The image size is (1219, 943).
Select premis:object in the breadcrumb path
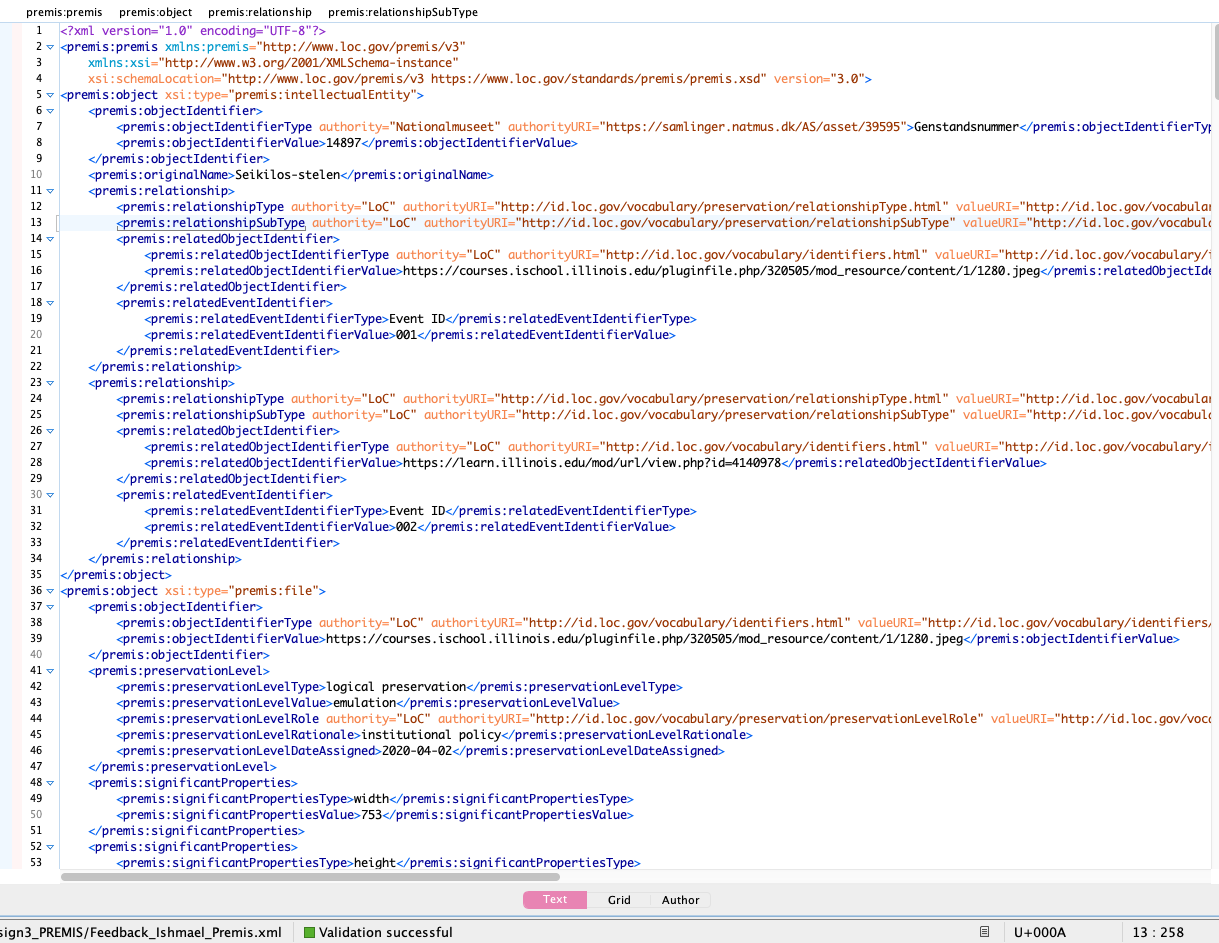pyautogui.click(x=155, y=12)
